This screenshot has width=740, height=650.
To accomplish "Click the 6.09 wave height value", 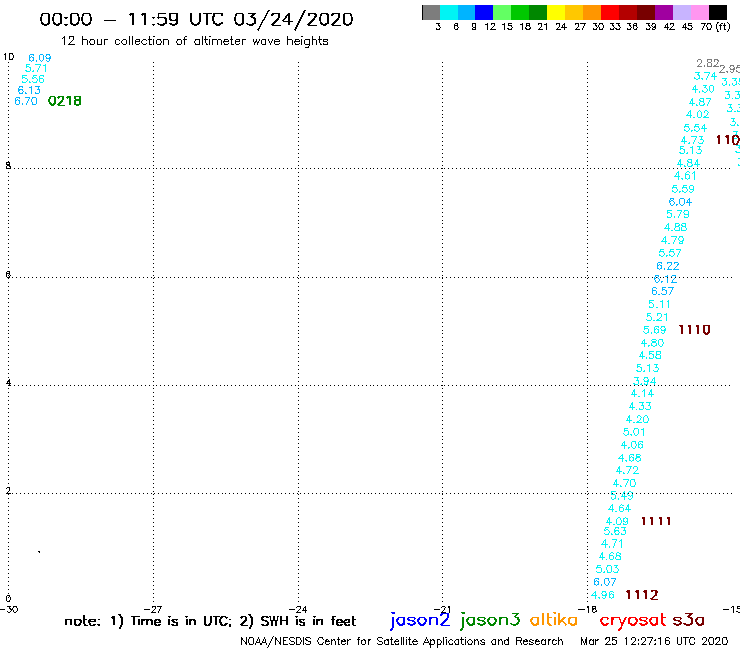I will [x=40, y=58].
